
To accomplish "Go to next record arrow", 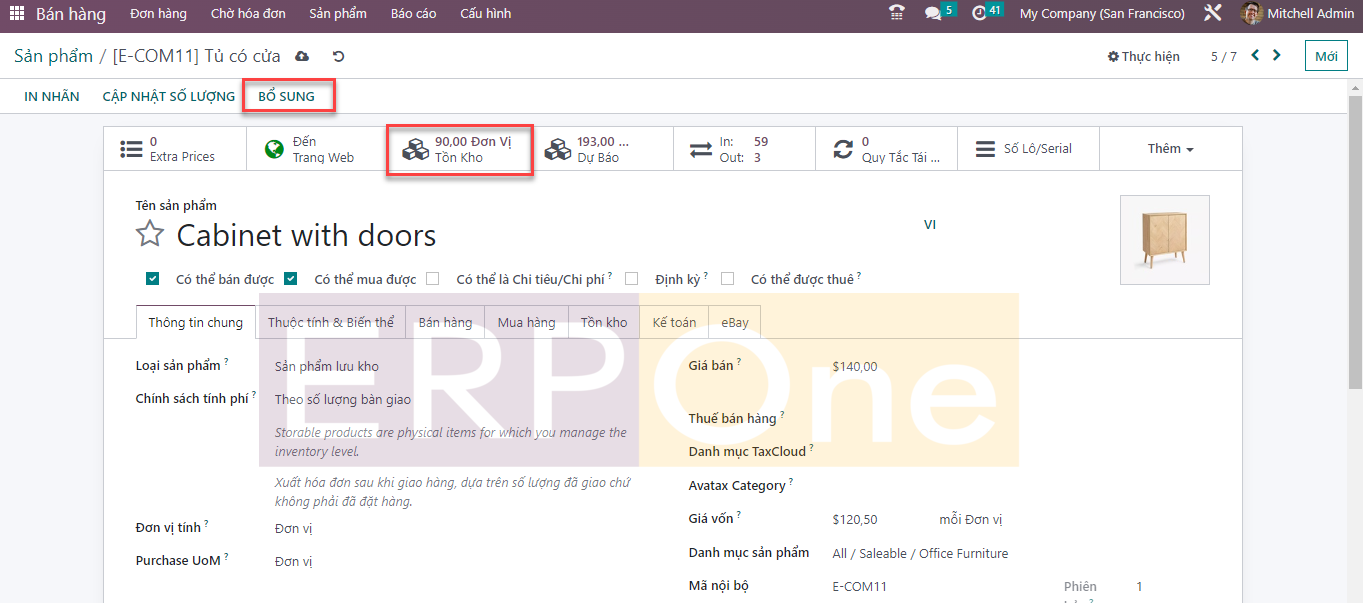I will (x=1277, y=56).
